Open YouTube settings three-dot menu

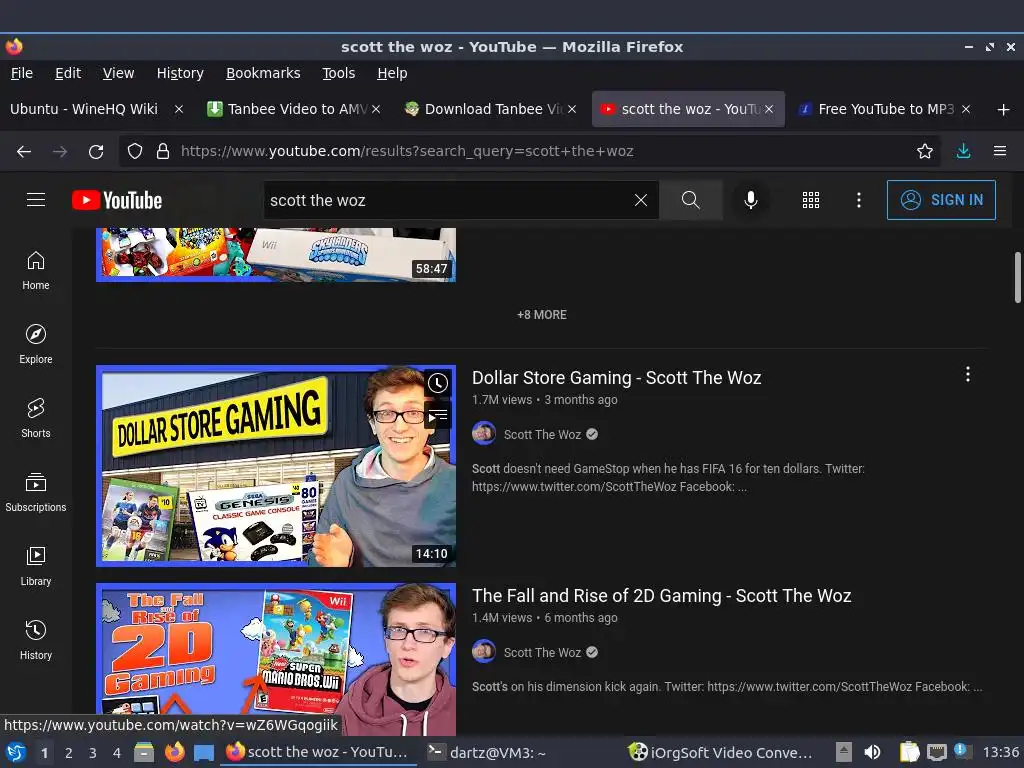pyautogui.click(x=859, y=200)
